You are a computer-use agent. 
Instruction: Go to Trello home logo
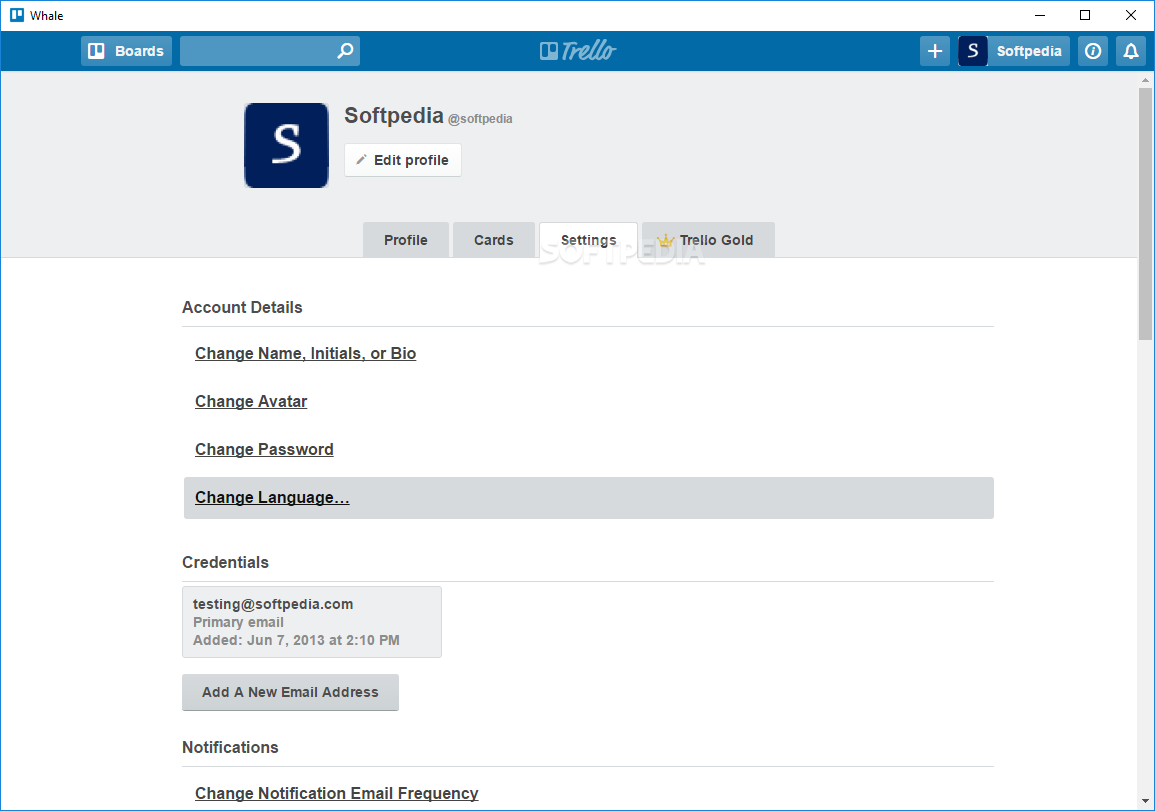[x=578, y=51]
